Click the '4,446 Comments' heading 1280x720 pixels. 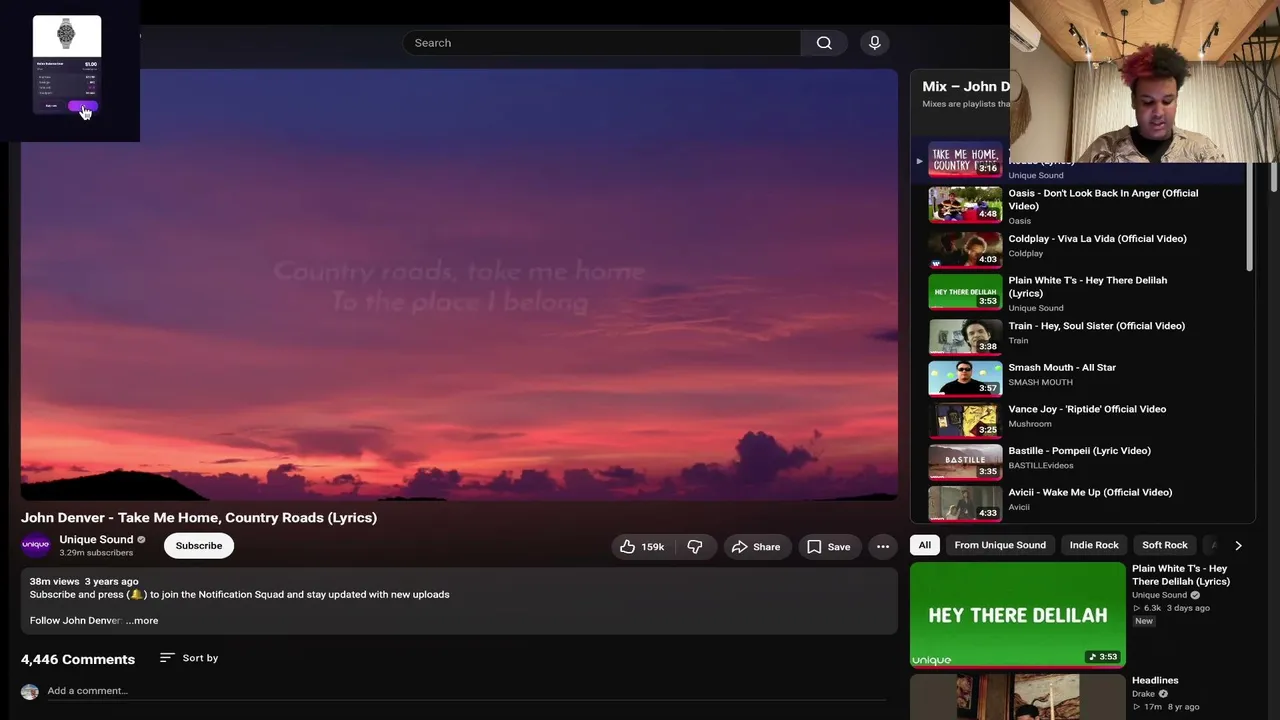point(78,660)
